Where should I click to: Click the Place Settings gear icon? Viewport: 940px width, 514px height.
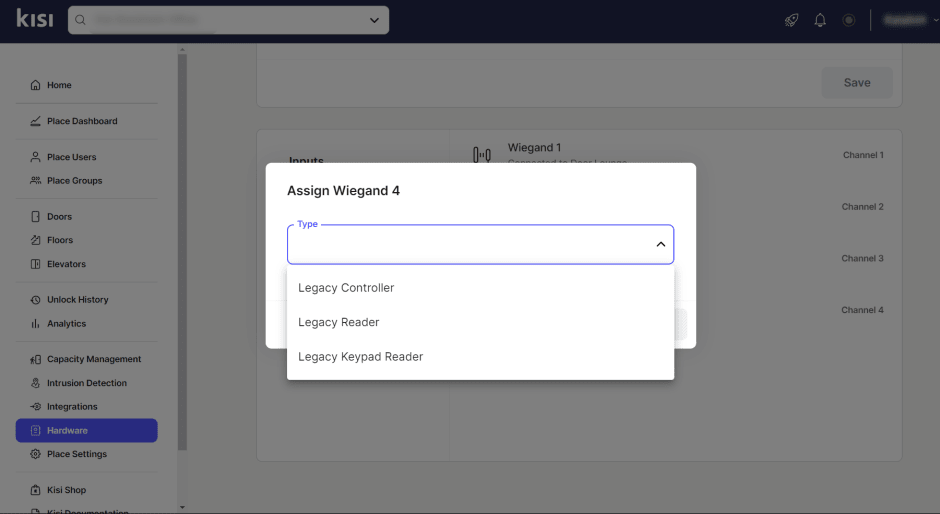coord(35,454)
